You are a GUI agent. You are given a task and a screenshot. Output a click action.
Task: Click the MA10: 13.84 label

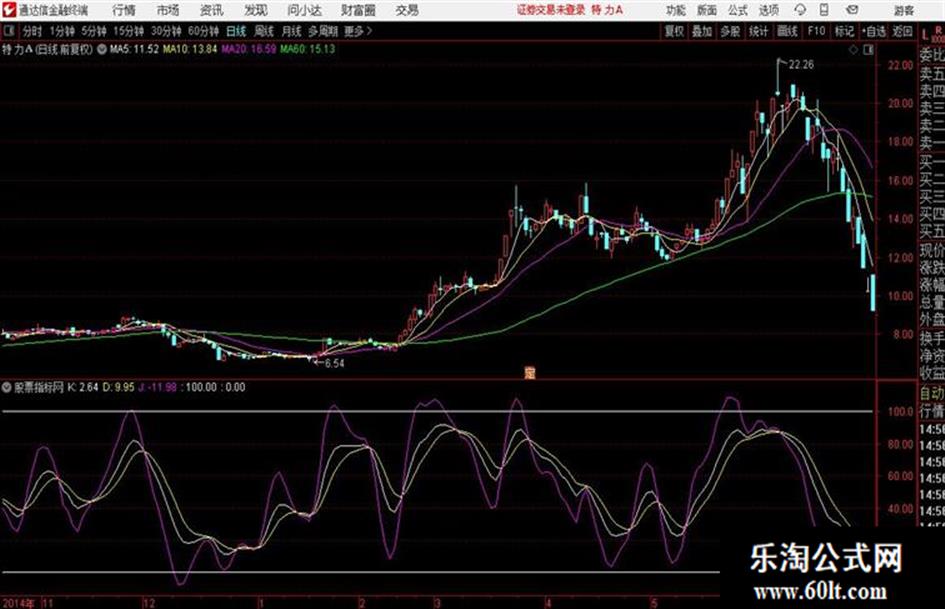pyautogui.click(x=190, y=49)
